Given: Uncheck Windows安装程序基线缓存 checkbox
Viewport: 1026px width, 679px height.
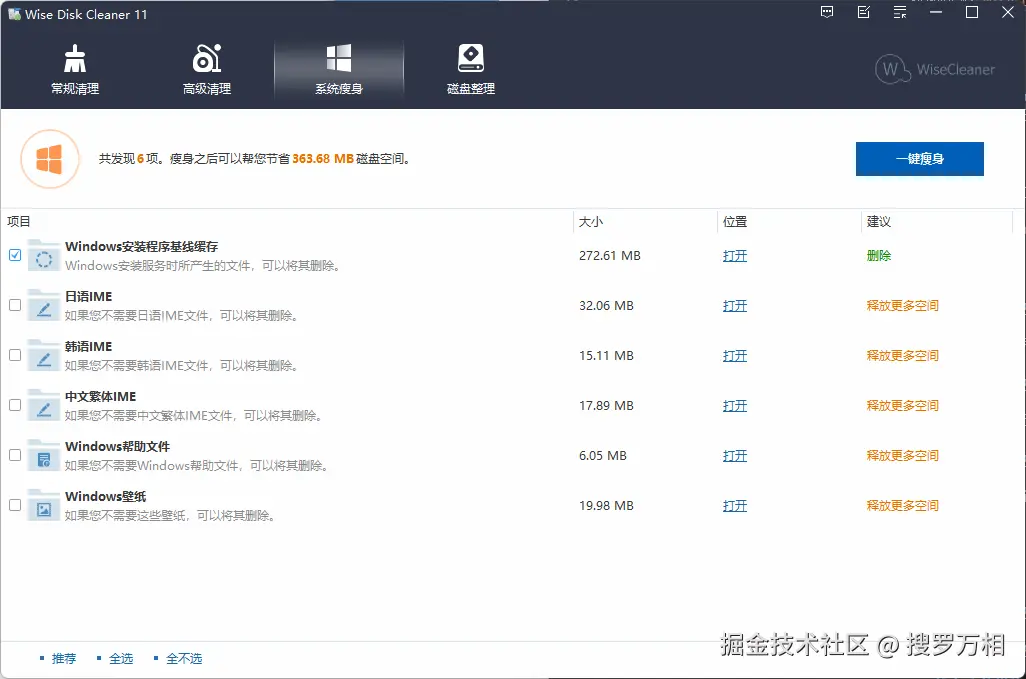Looking at the screenshot, I should coord(15,255).
